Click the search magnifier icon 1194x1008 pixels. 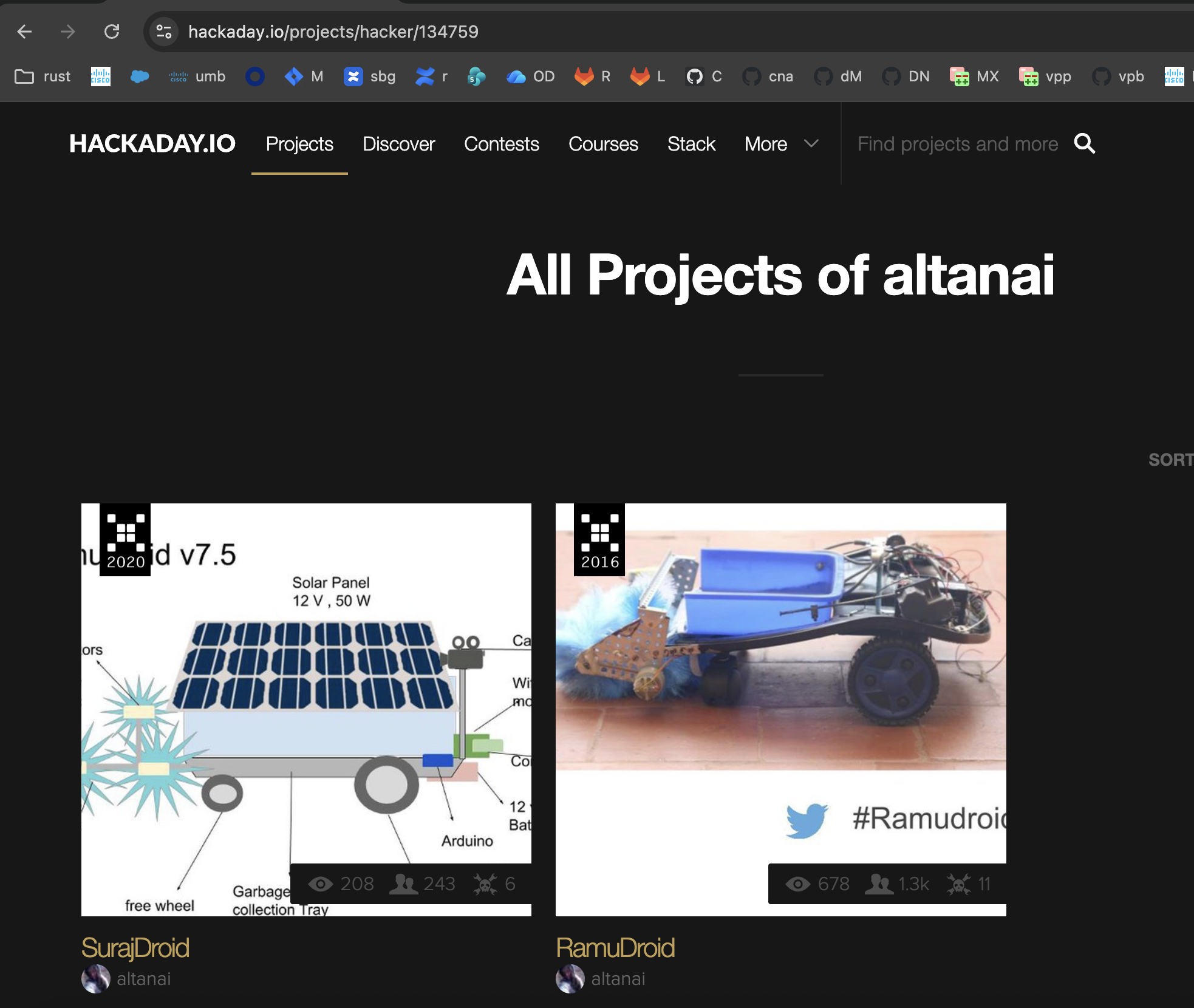click(x=1084, y=144)
